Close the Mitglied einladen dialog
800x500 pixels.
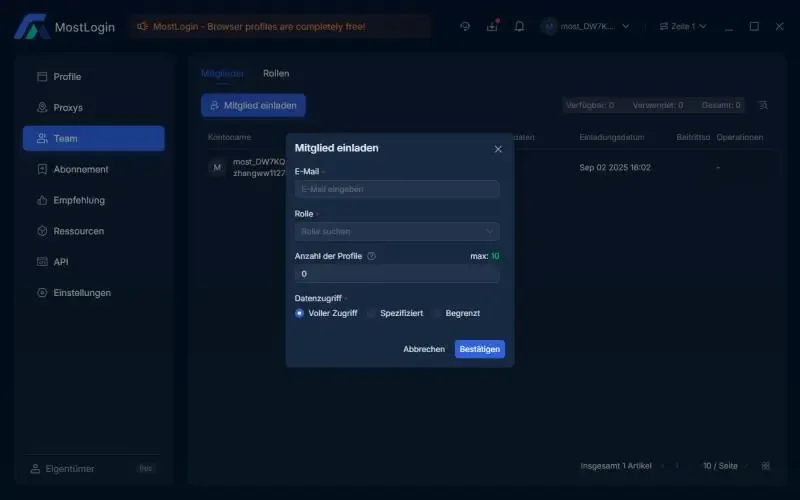(498, 149)
